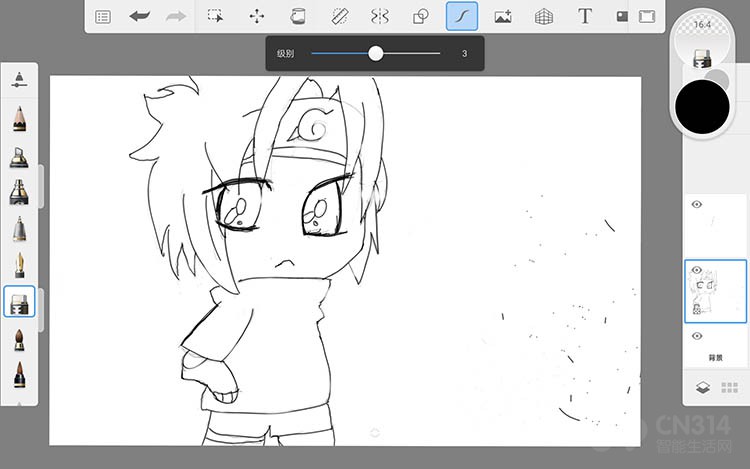Open the Ruler guides tool
Screen dimensions: 750x469
[340, 16]
